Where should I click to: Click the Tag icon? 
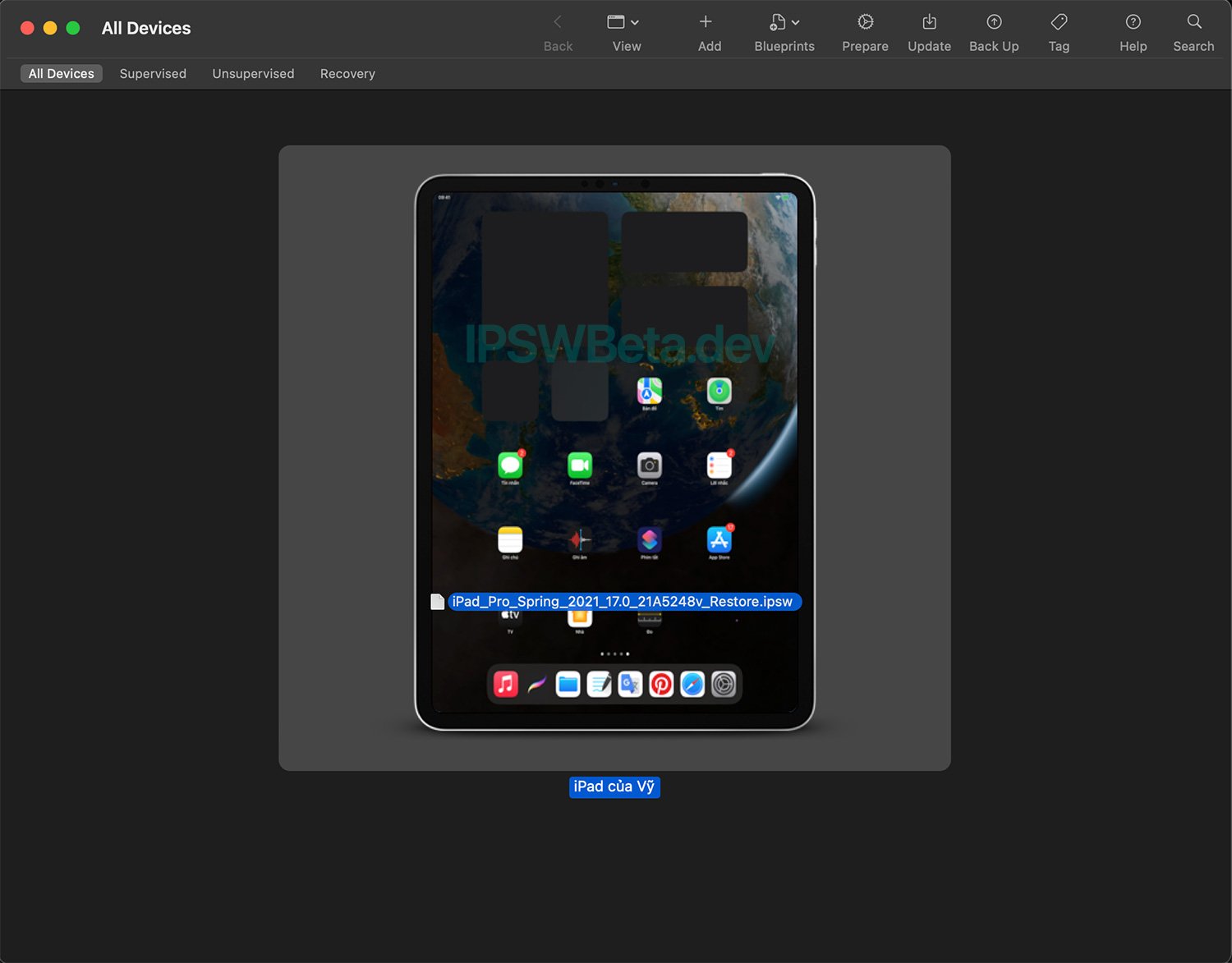coord(1059,22)
